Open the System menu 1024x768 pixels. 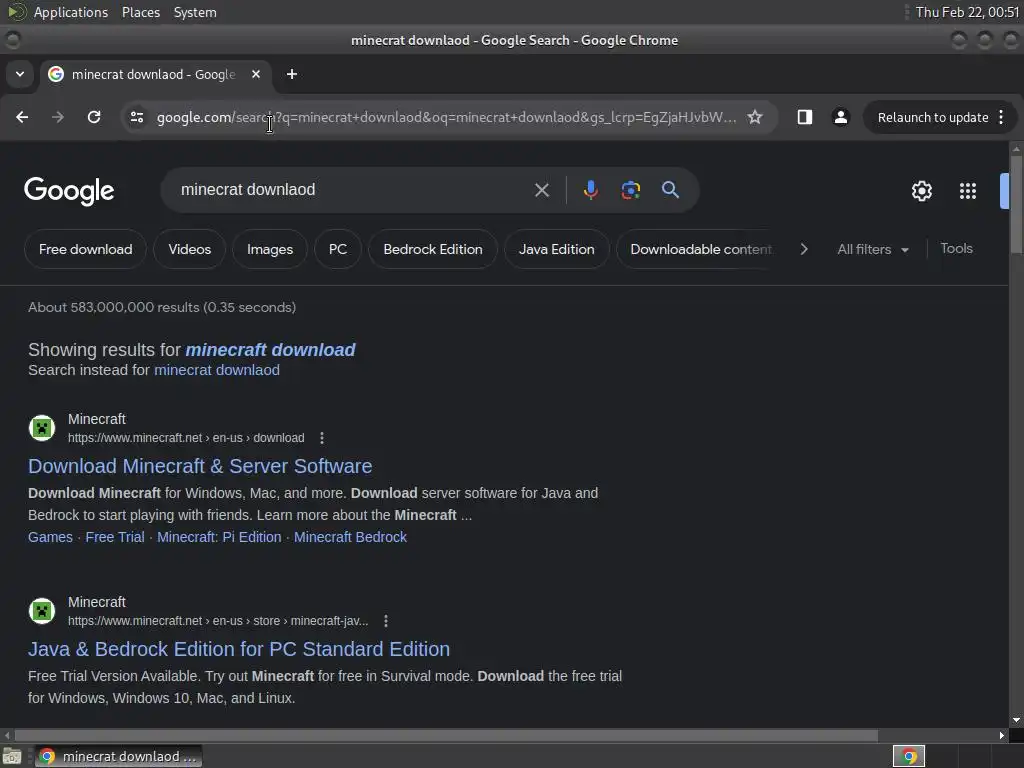pos(195,12)
